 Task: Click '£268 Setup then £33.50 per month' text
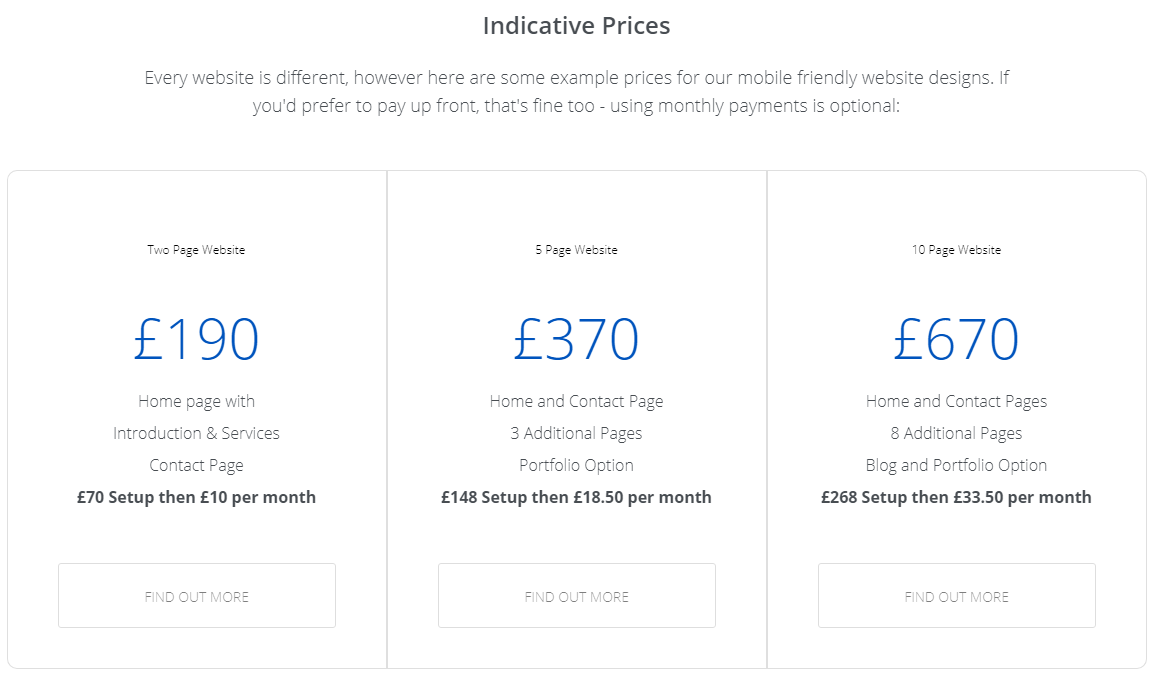[956, 497]
